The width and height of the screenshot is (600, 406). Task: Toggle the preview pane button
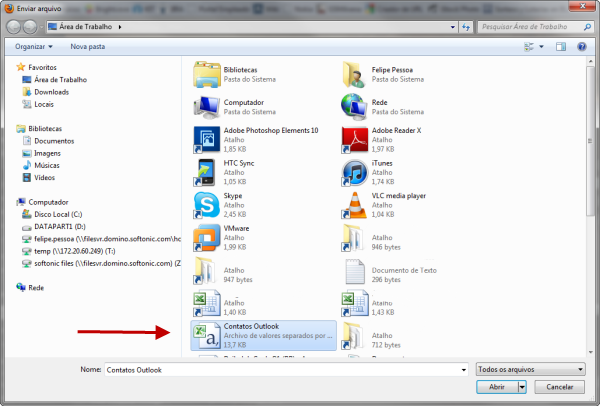coord(561,47)
